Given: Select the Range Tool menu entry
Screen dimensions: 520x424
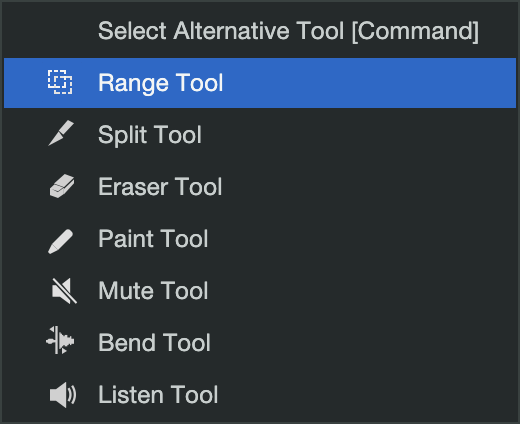Looking at the screenshot, I should tap(260, 83).
